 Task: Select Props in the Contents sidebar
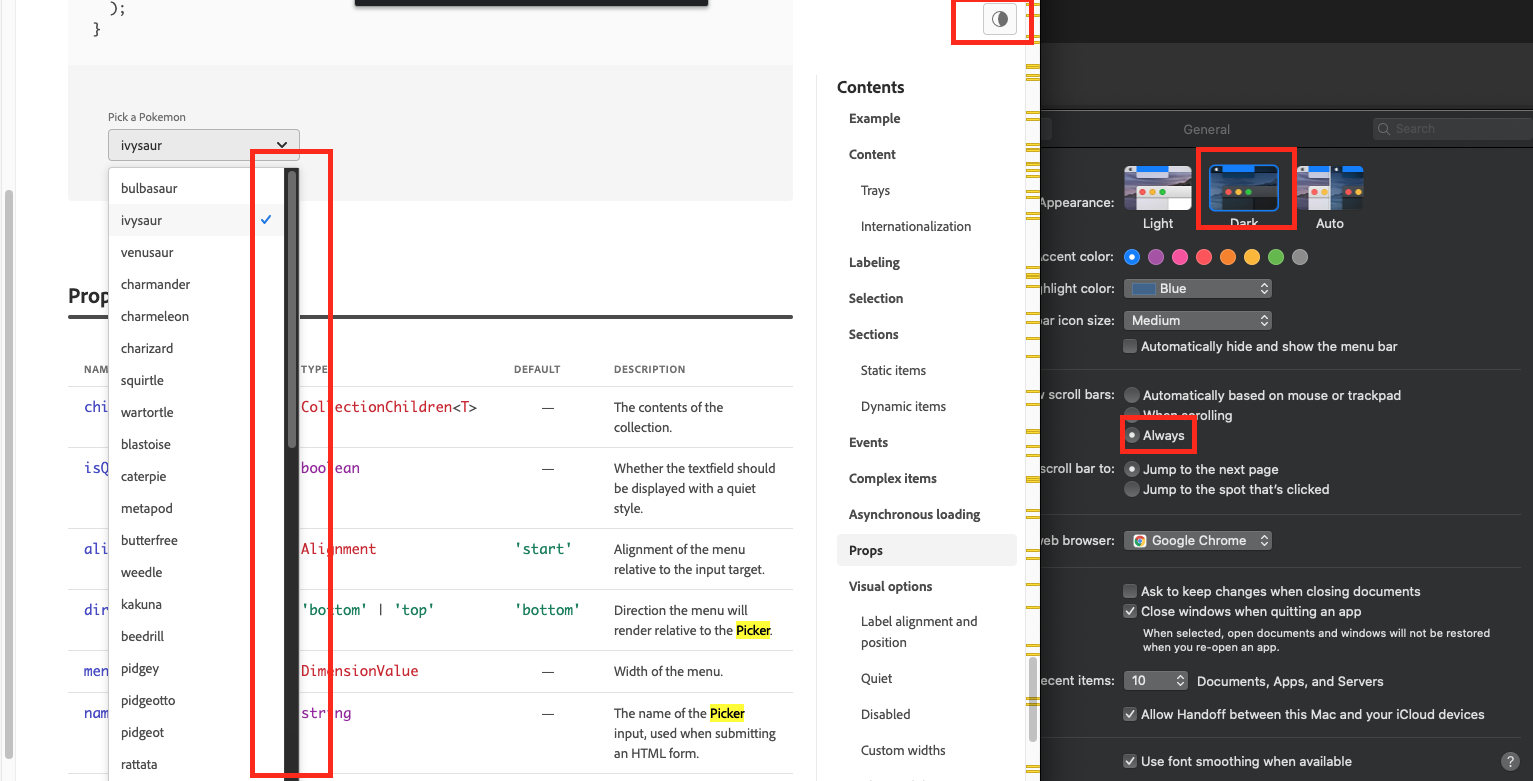(x=866, y=550)
